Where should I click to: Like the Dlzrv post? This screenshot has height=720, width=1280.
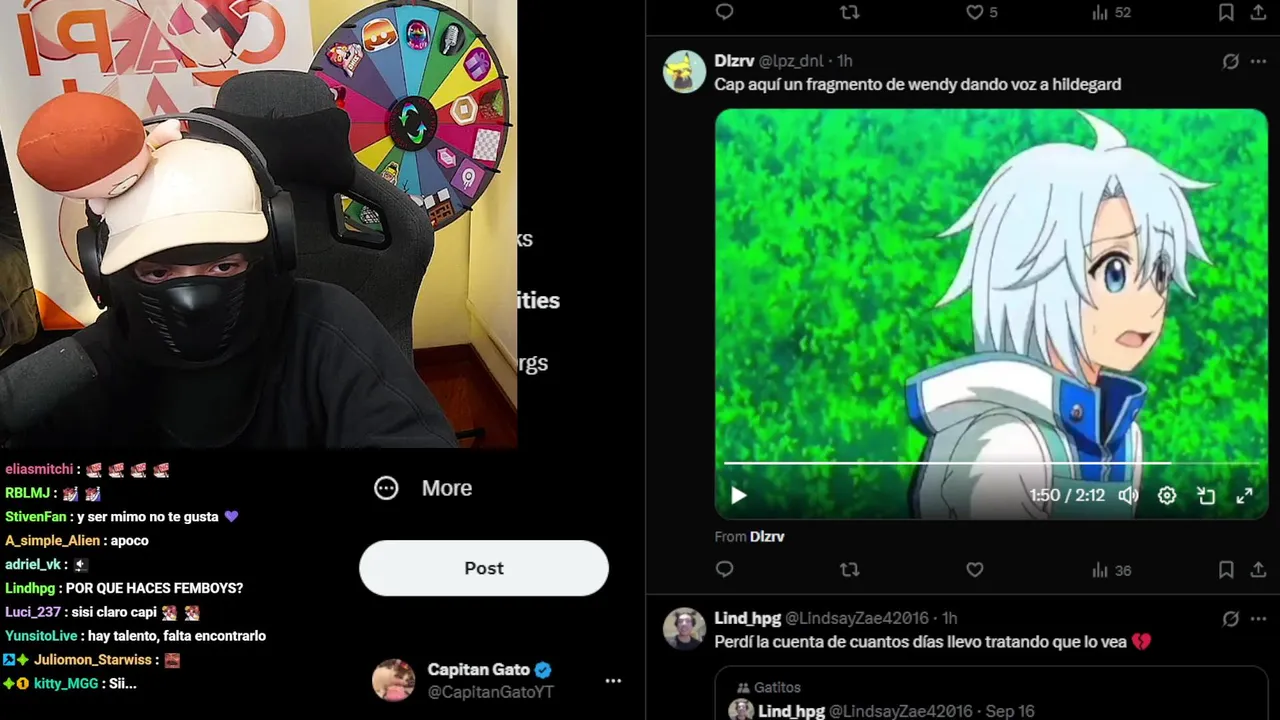[x=975, y=569]
